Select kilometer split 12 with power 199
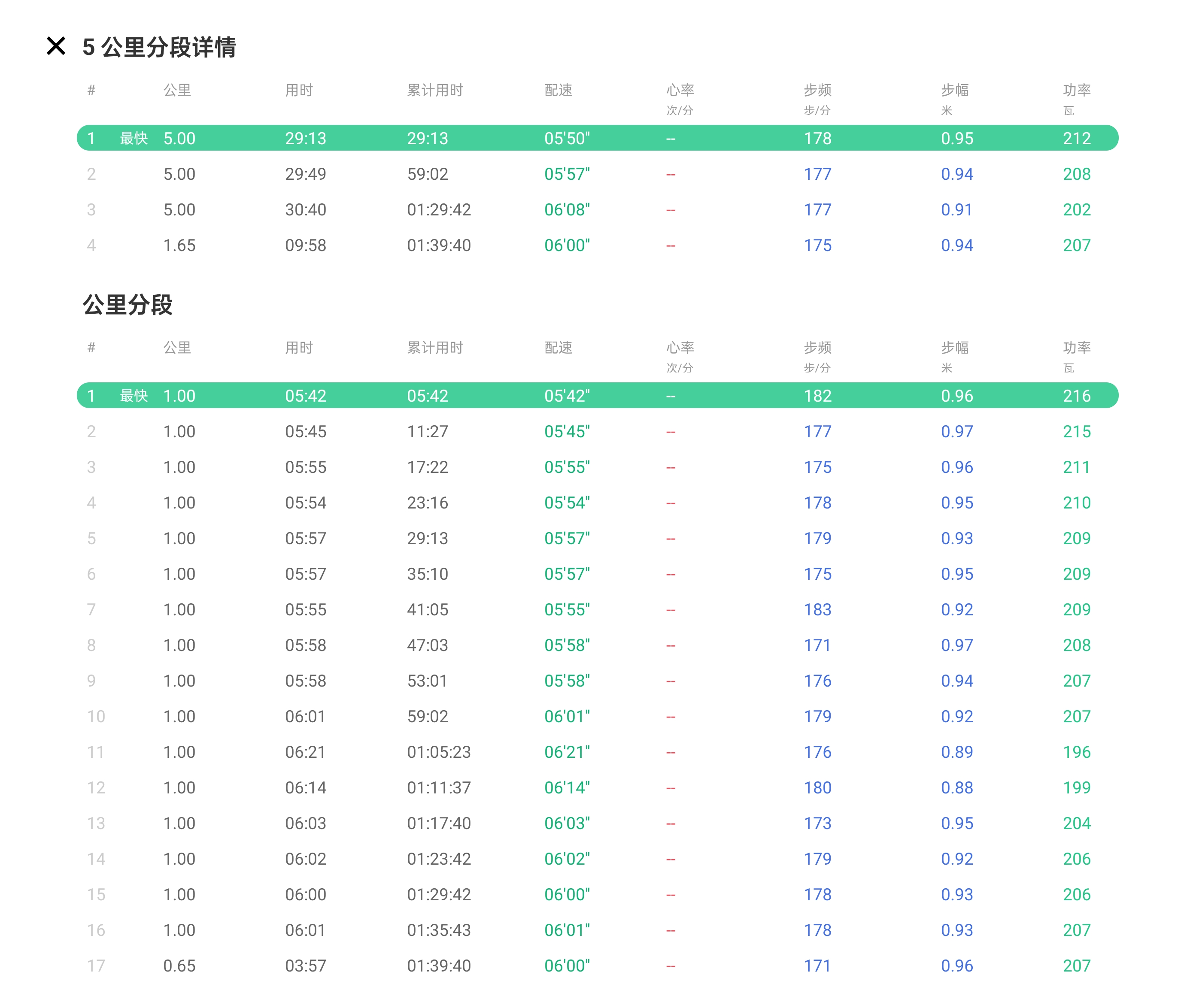The height and width of the screenshot is (1008, 1190). point(1076,788)
